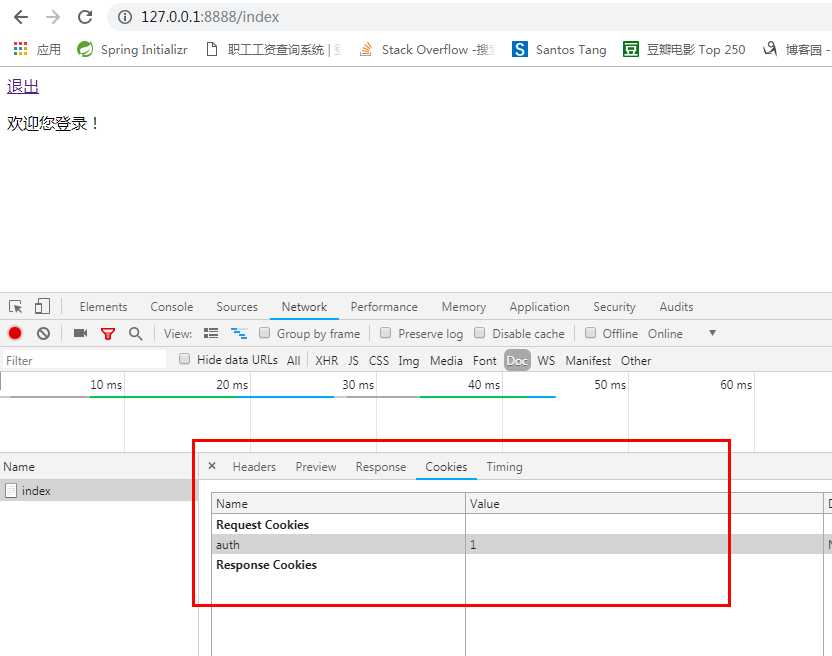The image size is (832, 656).
Task: Open the Cookies detail tab
Action: click(x=446, y=467)
